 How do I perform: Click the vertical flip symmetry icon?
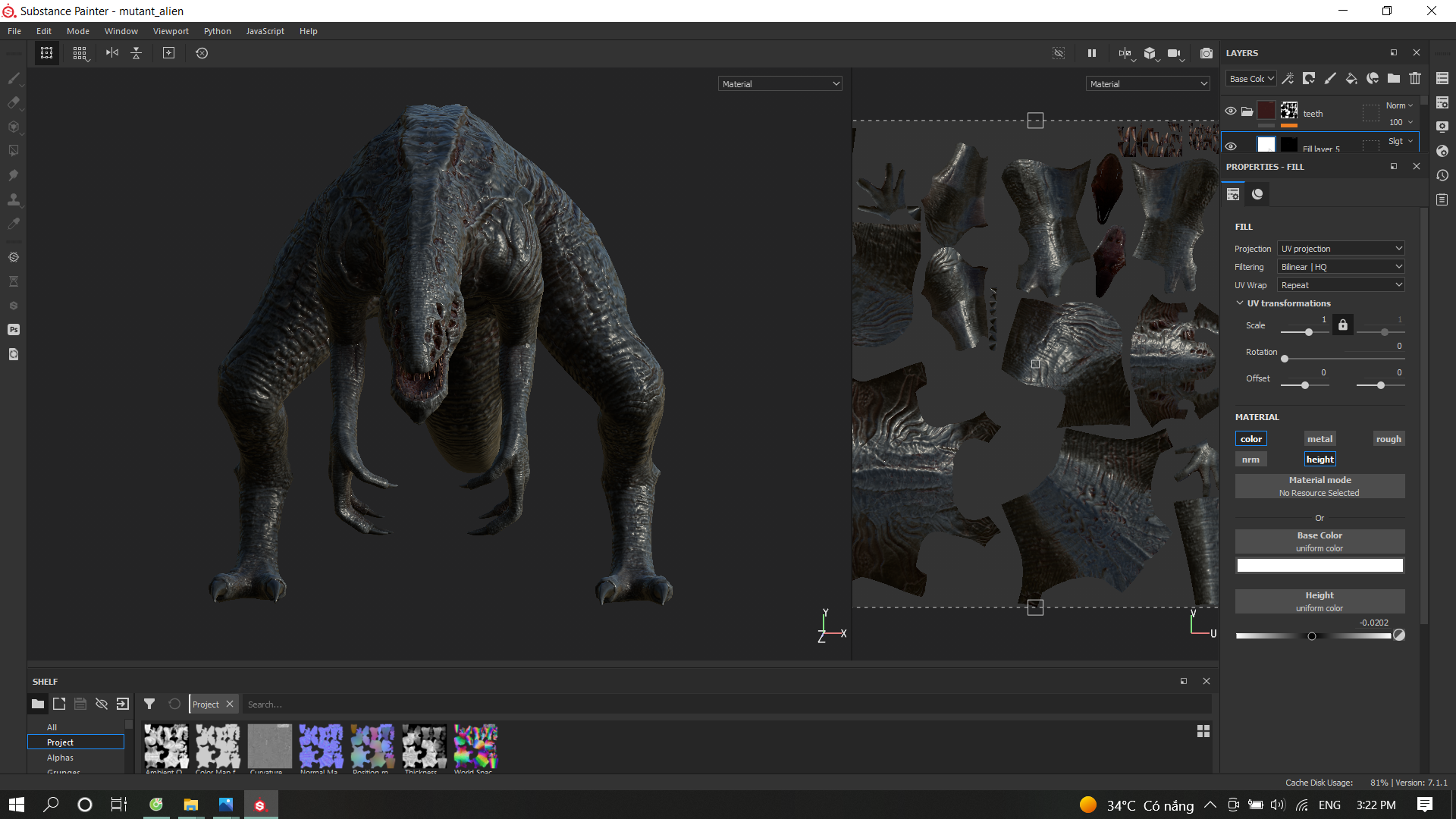(136, 53)
